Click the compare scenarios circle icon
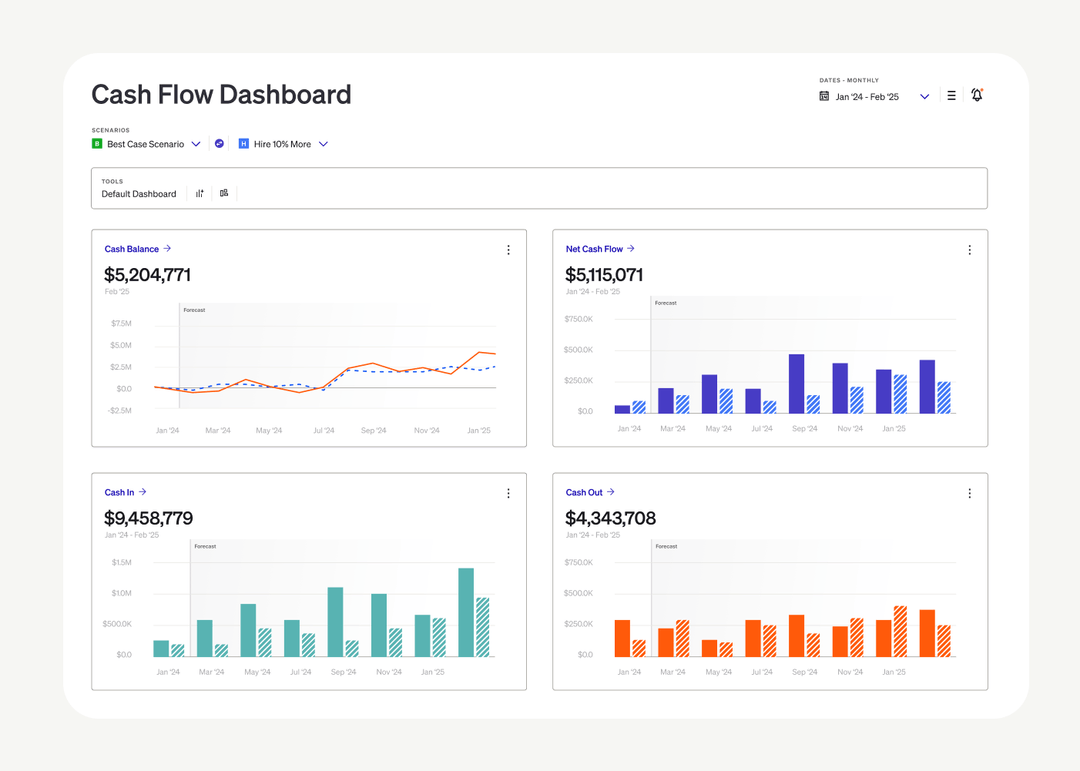The image size is (1080, 771). tap(219, 143)
